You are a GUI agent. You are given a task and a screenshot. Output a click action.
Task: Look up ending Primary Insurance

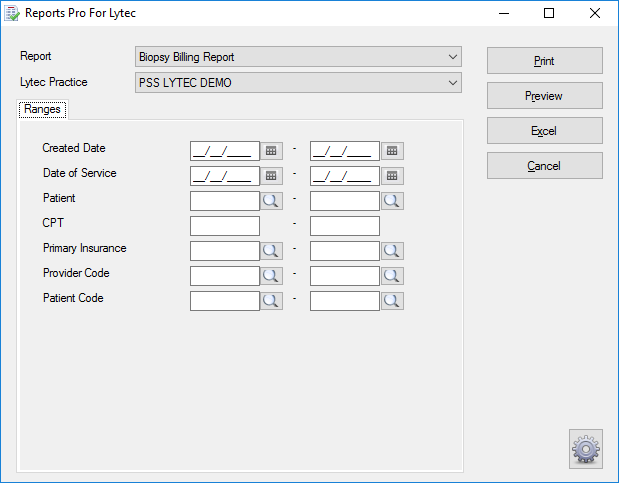pyautogui.click(x=392, y=251)
